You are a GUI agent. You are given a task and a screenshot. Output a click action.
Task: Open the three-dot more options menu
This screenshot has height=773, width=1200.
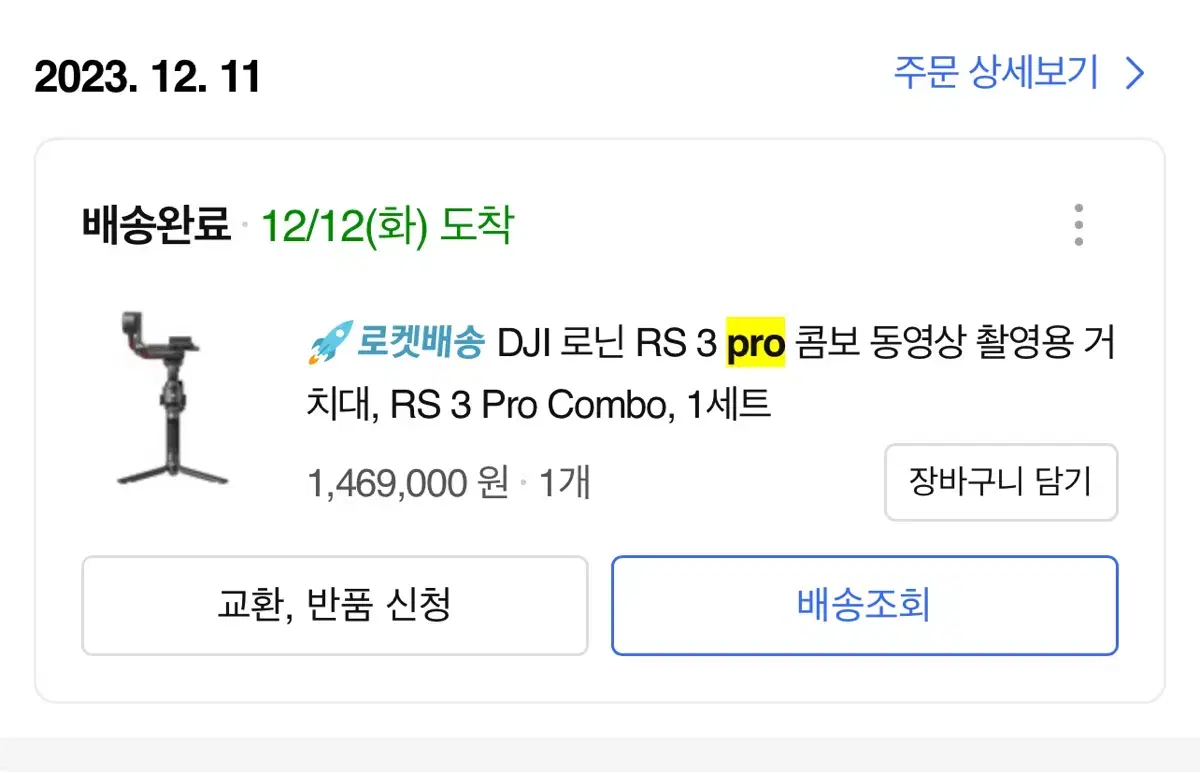[1078, 225]
